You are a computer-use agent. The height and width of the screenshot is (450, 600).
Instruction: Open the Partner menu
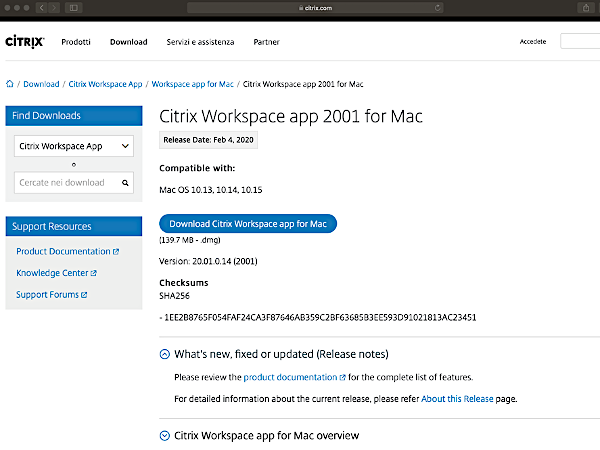[266, 42]
